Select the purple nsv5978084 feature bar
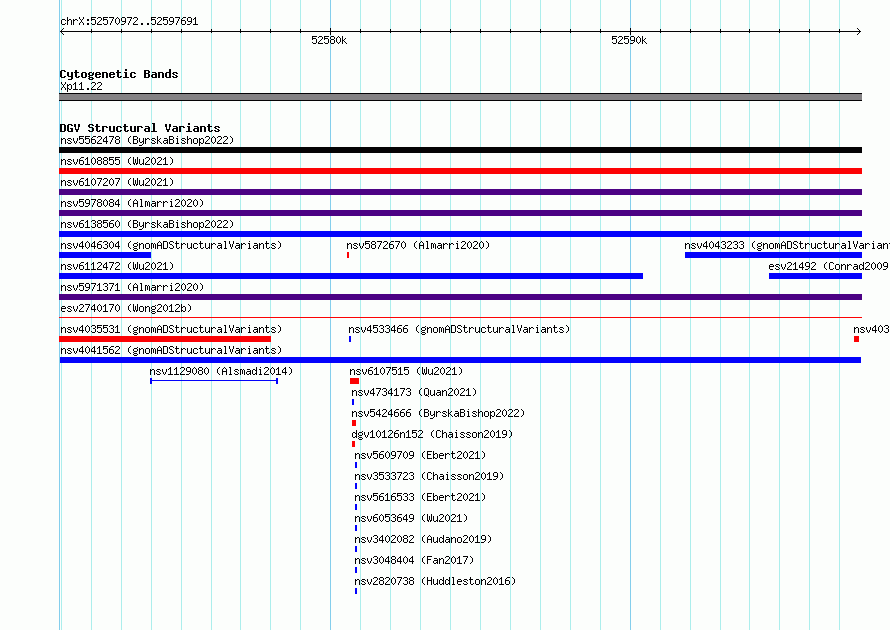The height and width of the screenshot is (630, 890). coord(460,213)
